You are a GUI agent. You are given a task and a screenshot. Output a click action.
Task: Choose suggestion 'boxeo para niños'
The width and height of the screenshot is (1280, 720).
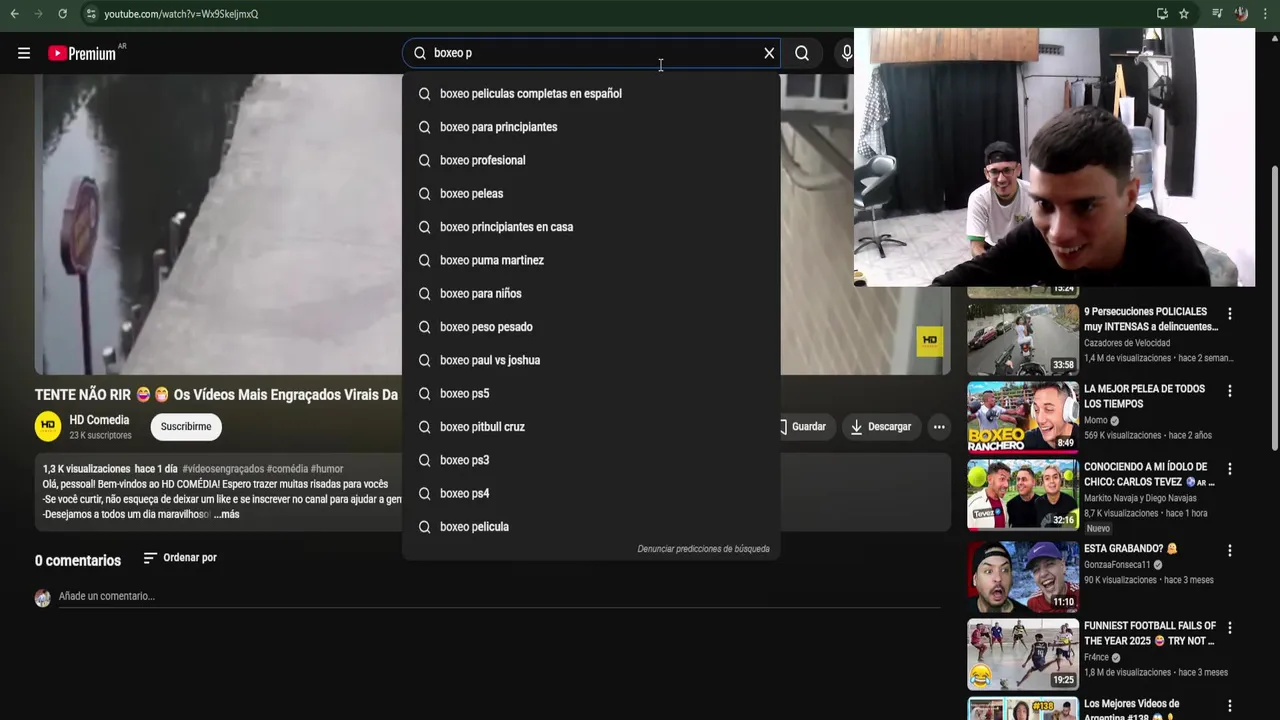(591, 293)
